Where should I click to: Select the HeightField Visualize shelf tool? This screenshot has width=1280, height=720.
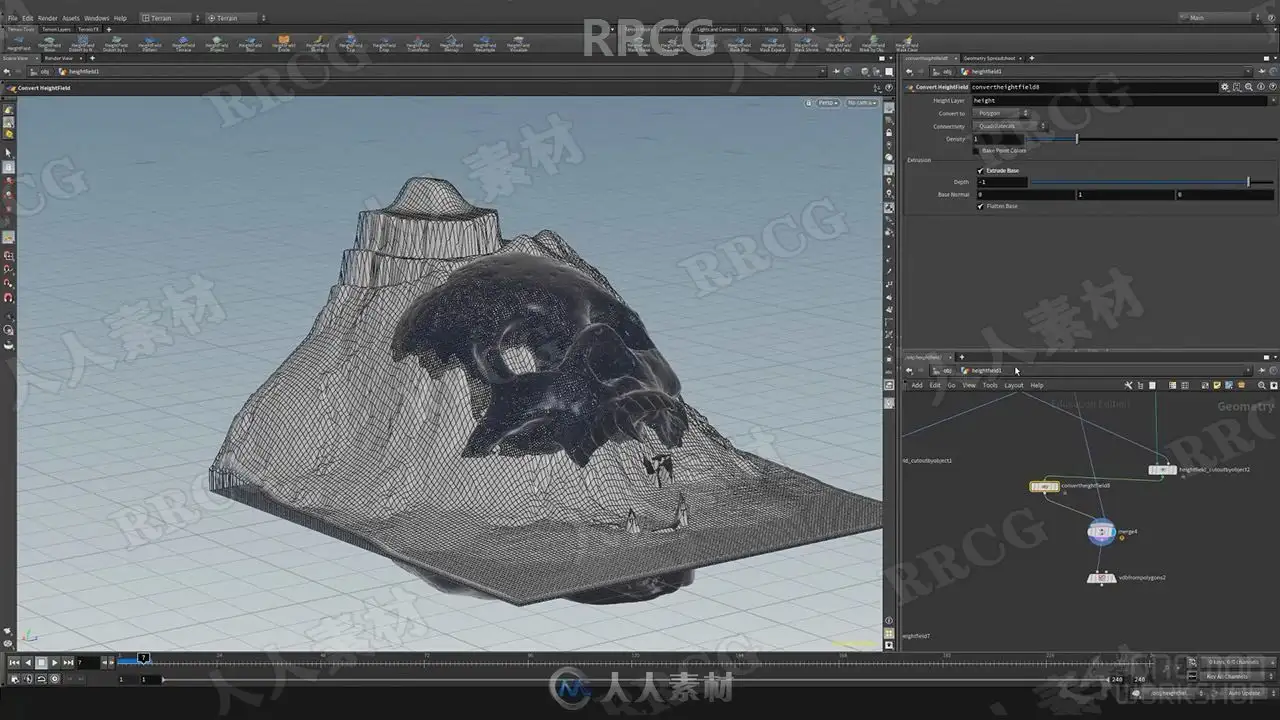point(518,44)
